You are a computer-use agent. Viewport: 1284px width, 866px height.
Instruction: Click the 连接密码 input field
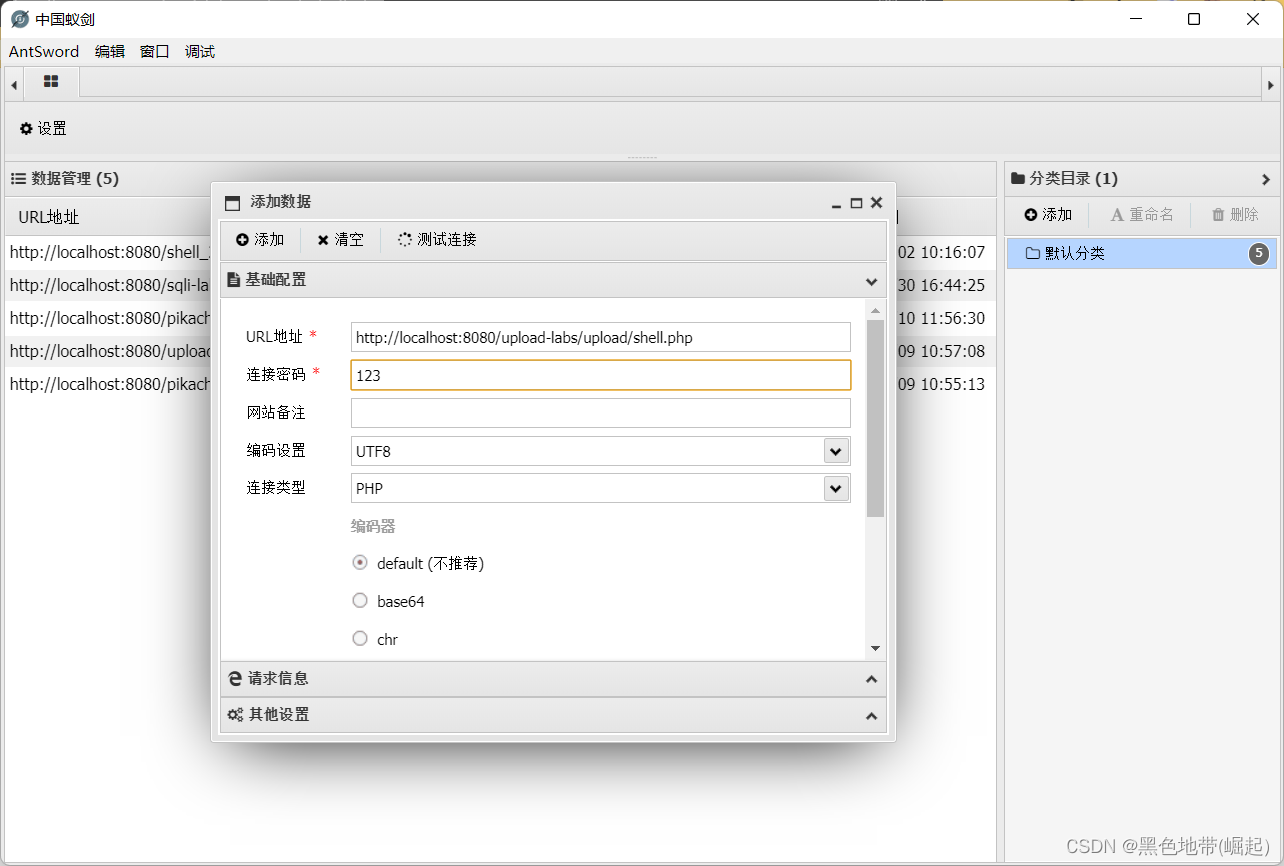pos(601,375)
